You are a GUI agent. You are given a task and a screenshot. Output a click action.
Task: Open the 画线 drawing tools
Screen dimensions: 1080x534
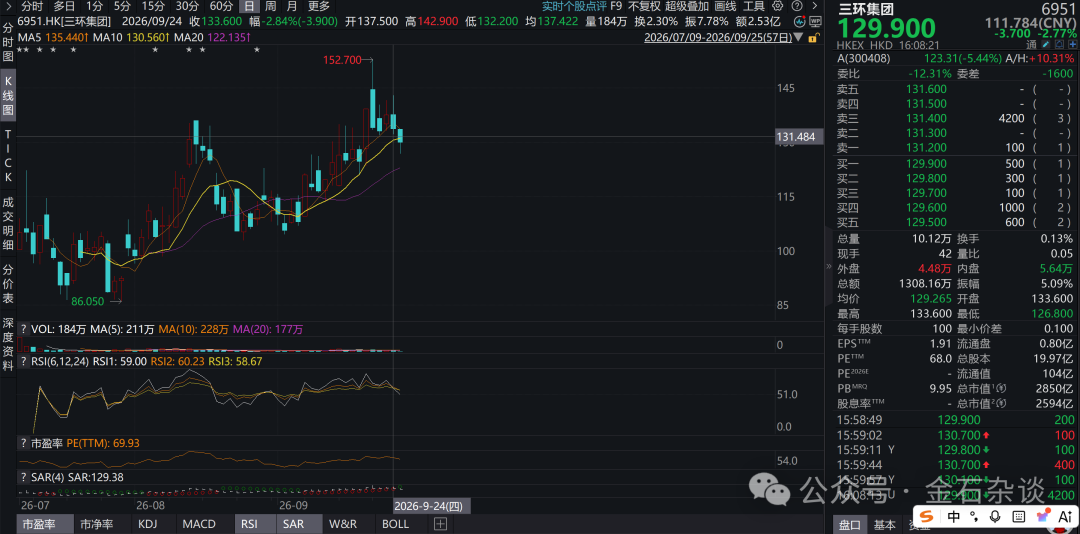[x=725, y=6]
